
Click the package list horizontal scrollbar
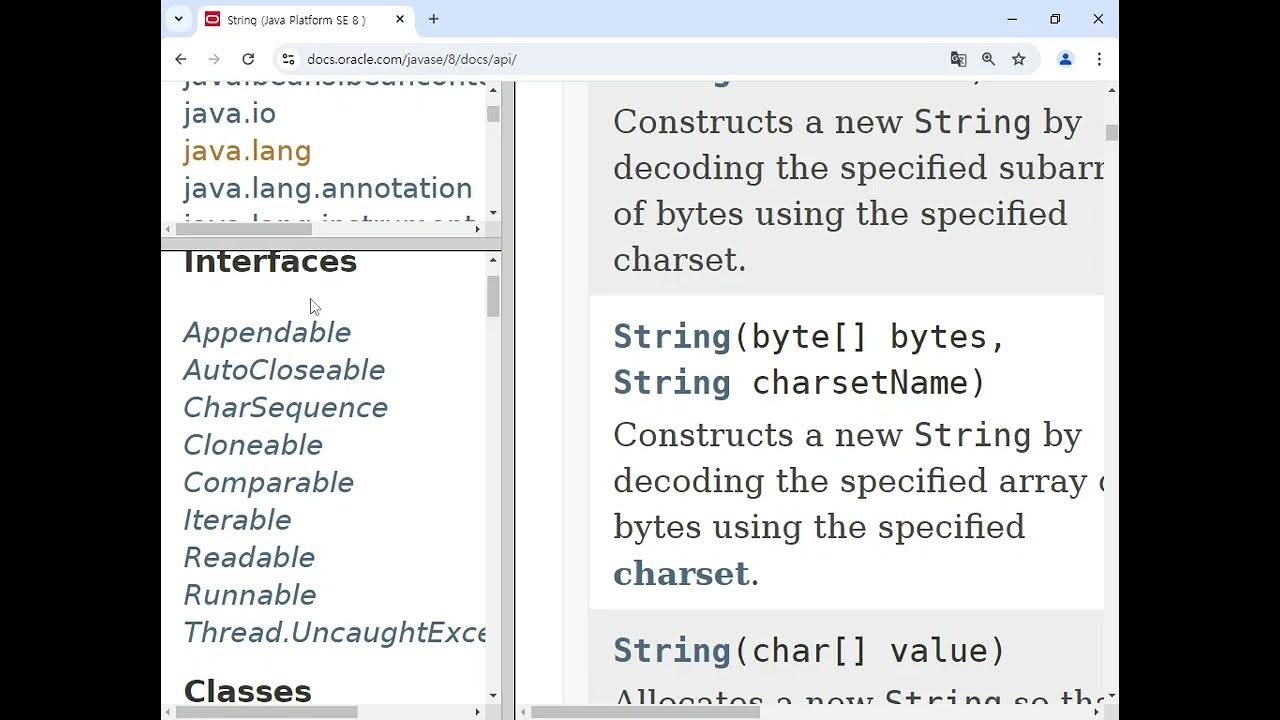245,229
